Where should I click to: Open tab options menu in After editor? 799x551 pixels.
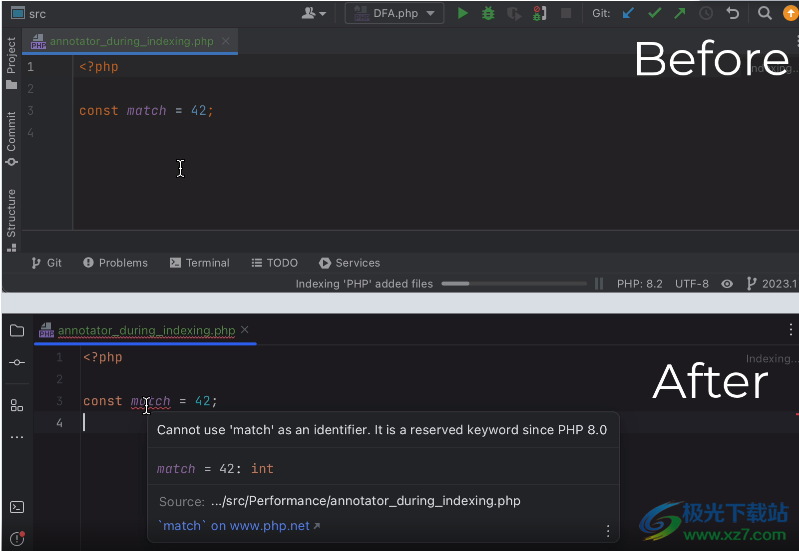pyautogui.click(x=790, y=330)
